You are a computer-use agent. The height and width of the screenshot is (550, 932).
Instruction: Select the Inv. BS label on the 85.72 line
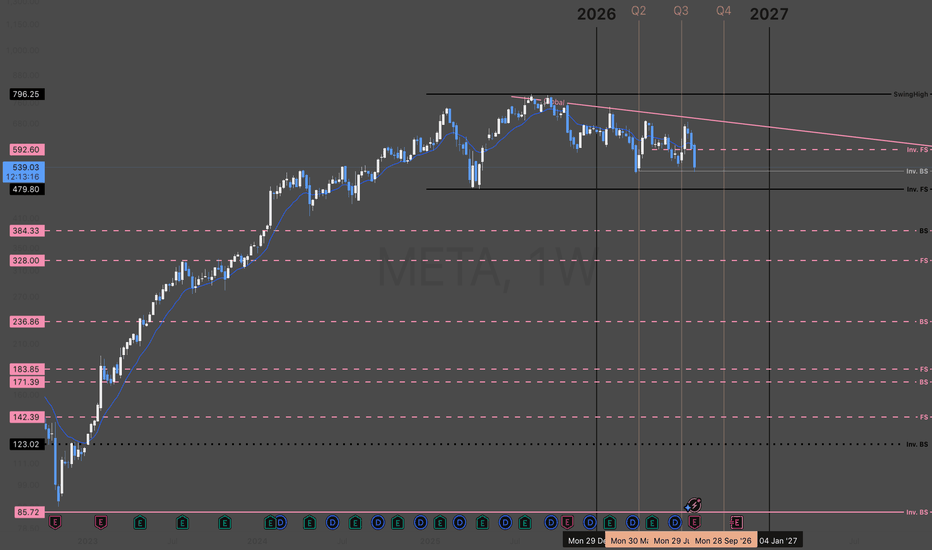[x=917, y=512]
